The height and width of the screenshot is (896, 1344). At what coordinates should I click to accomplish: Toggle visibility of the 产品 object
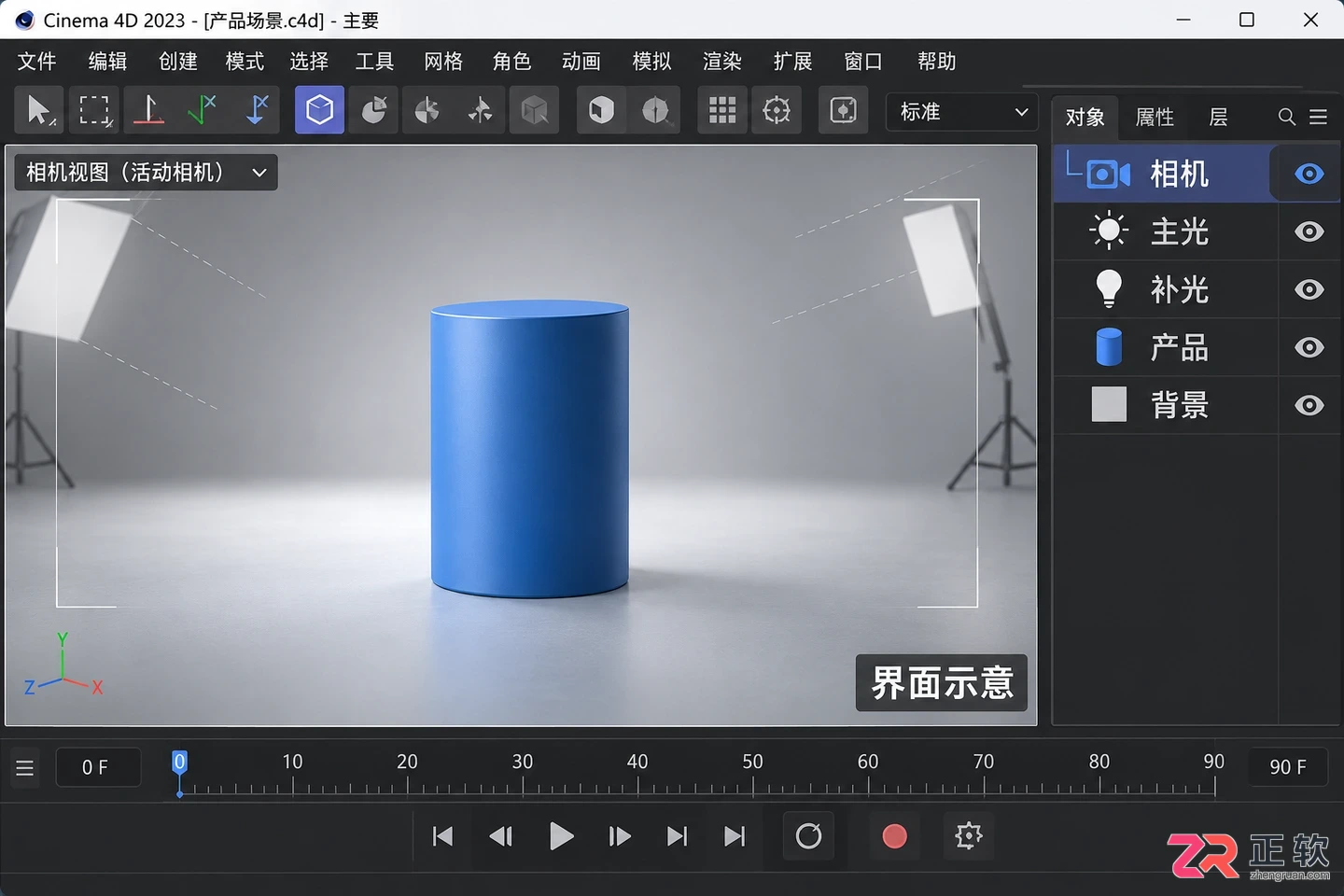pyautogui.click(x=1309, y=347)
